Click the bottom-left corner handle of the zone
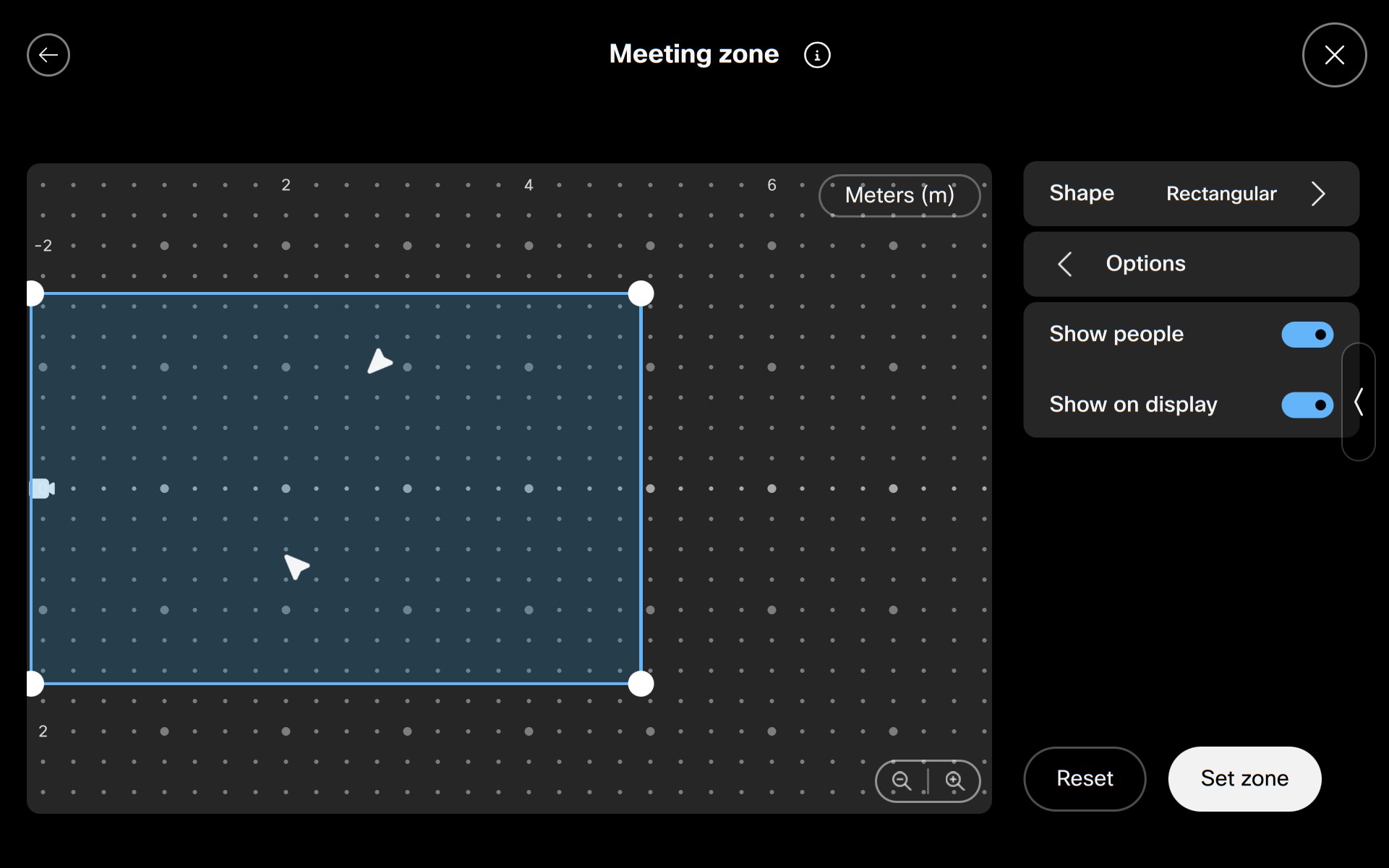Image resolution: width=1389 pixels, height=868 pixels. tap(33, 684)
